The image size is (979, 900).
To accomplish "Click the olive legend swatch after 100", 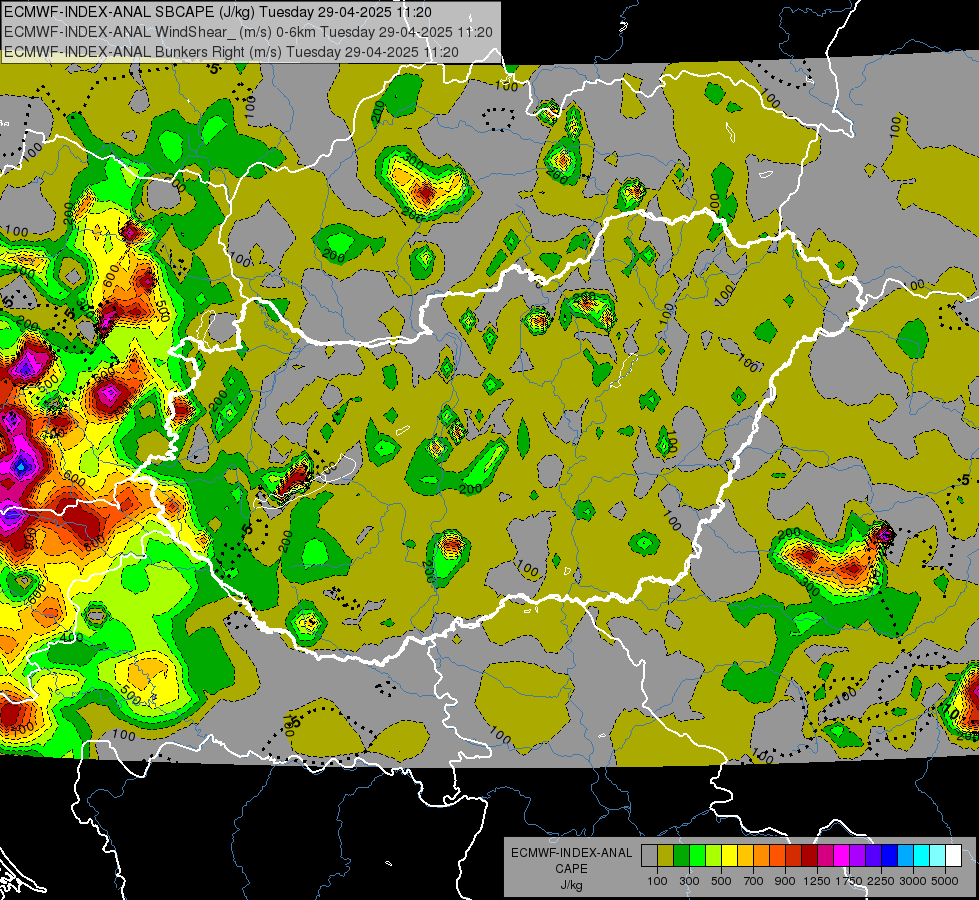I will (665, 856).
